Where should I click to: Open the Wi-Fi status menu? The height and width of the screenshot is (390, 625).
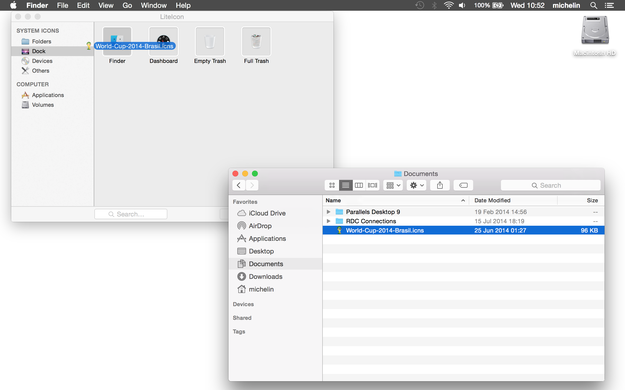tap(449, 5)
